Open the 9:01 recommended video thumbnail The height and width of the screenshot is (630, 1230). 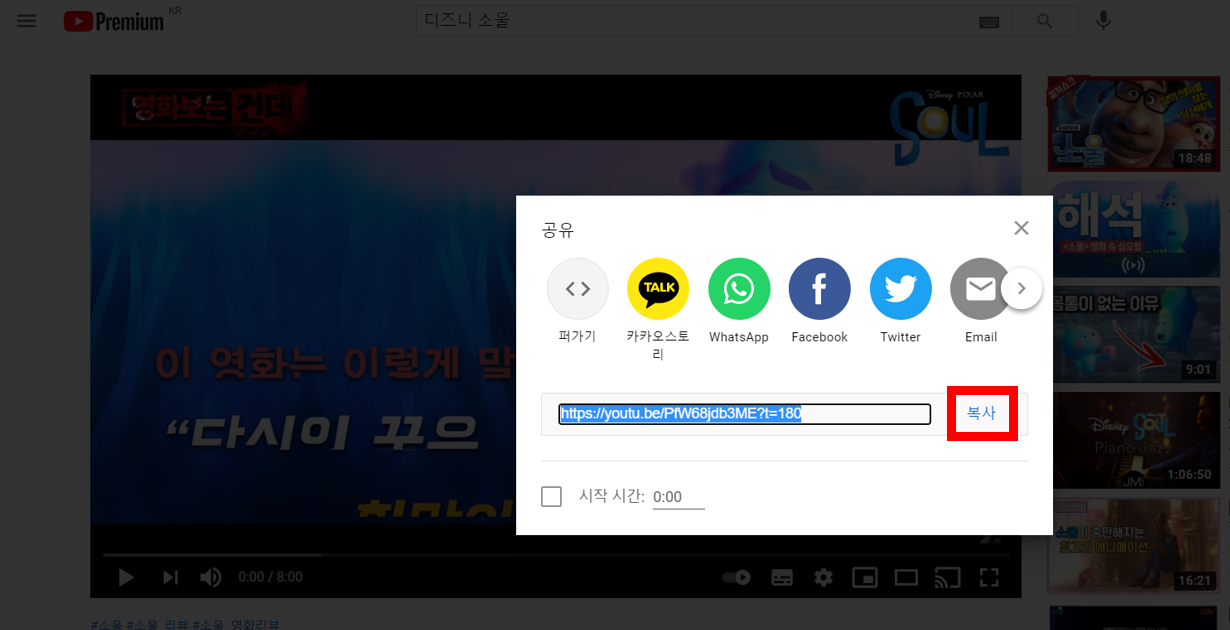[x=1133, y=335]
